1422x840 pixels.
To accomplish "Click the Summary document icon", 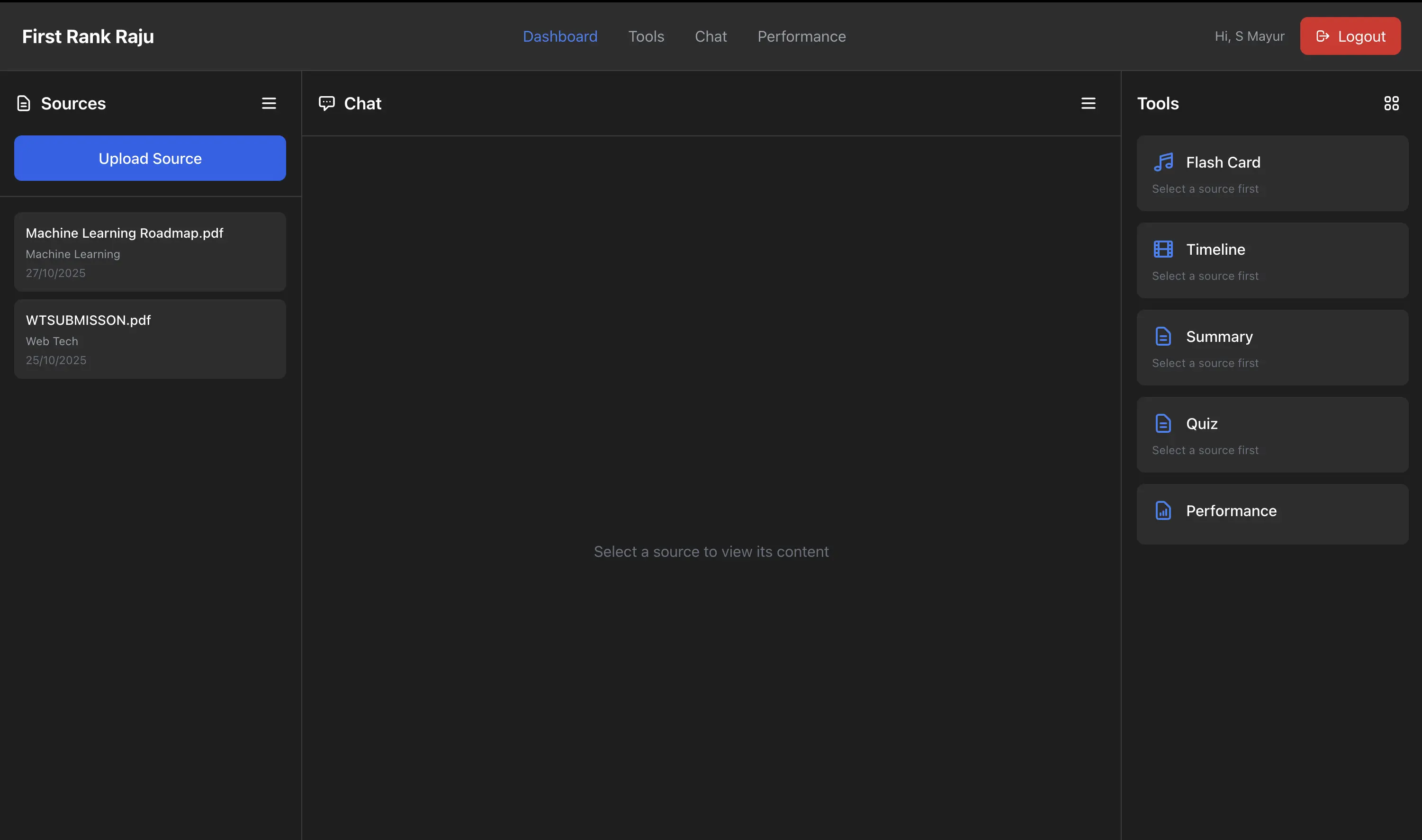I will click(1163, 337).
